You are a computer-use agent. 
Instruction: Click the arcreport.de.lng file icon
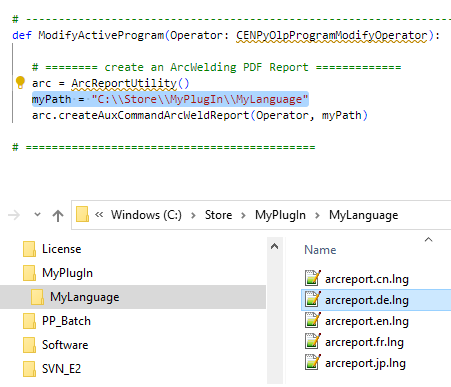[x=313, y=299]
